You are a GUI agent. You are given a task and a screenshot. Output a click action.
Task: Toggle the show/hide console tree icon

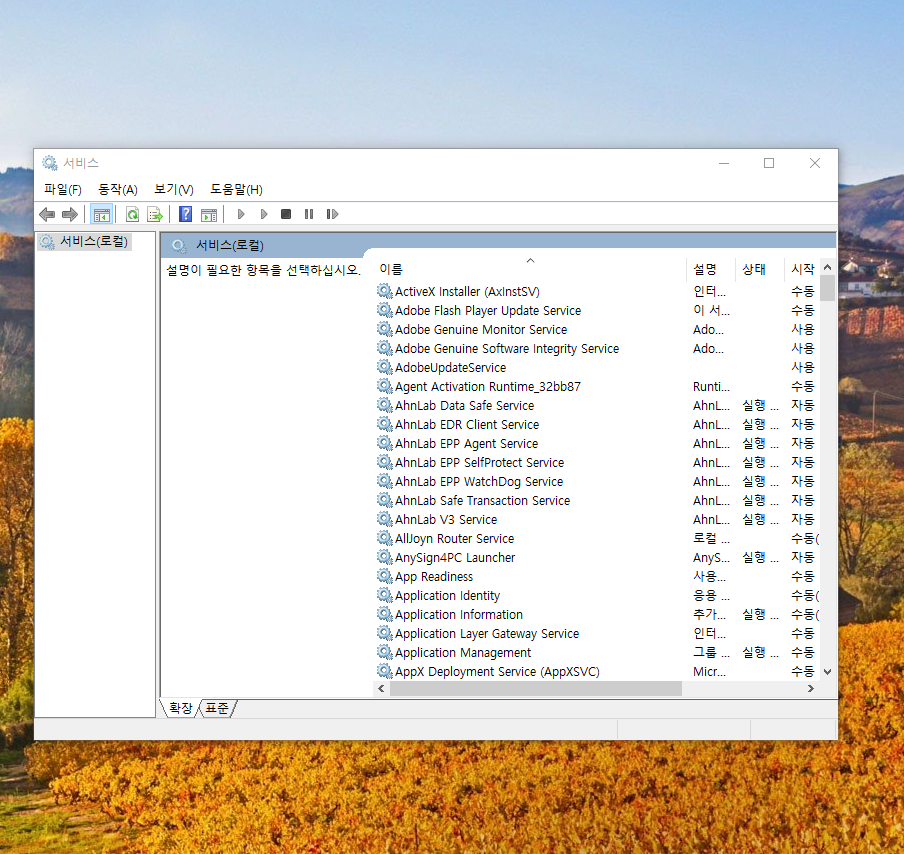(x=101, y=215)
